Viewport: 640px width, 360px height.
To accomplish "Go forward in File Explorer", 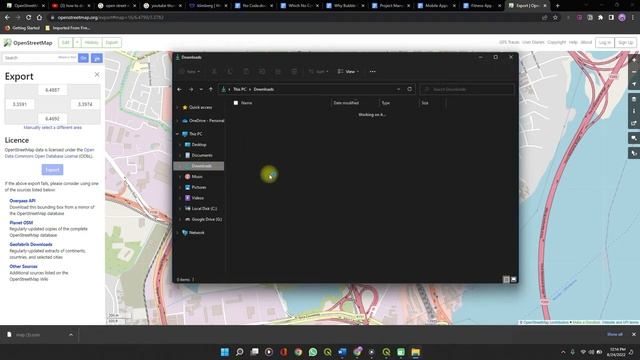I will pyautogui.click(x=191, y=89).
